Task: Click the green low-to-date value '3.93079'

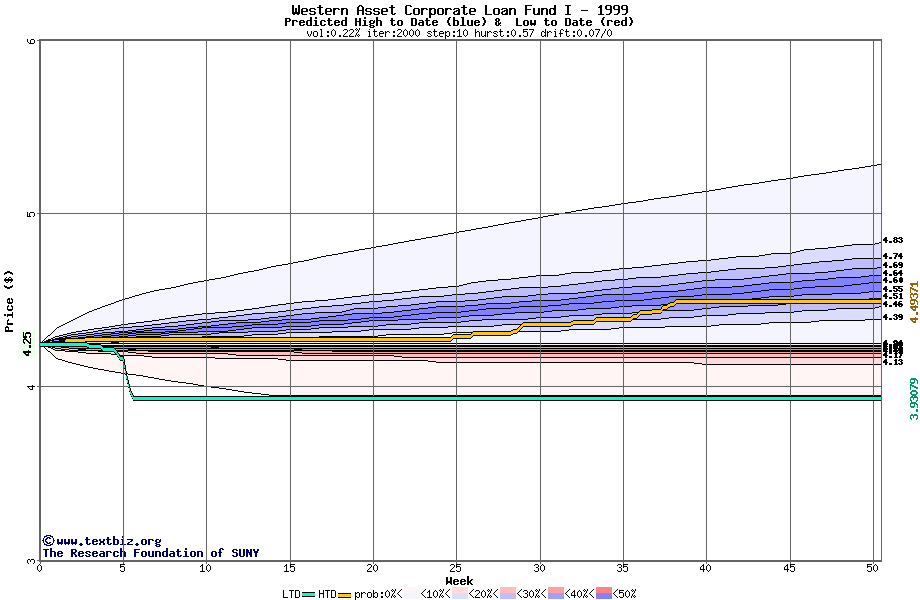Action: (914, 399)
